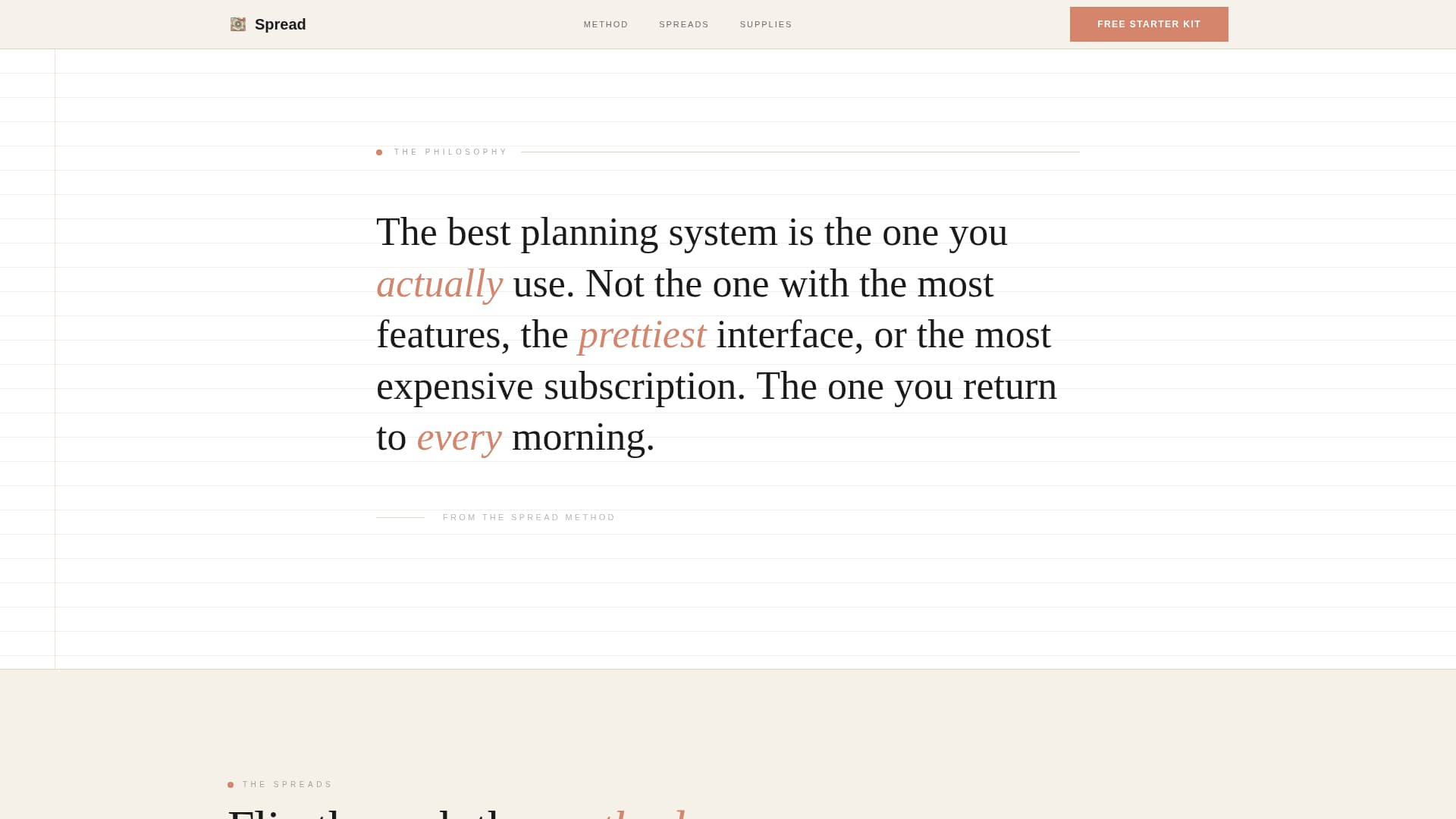Click the From The Spread Method caption
Viewport: 1456px width, 819px height.
tap(529, 517)
